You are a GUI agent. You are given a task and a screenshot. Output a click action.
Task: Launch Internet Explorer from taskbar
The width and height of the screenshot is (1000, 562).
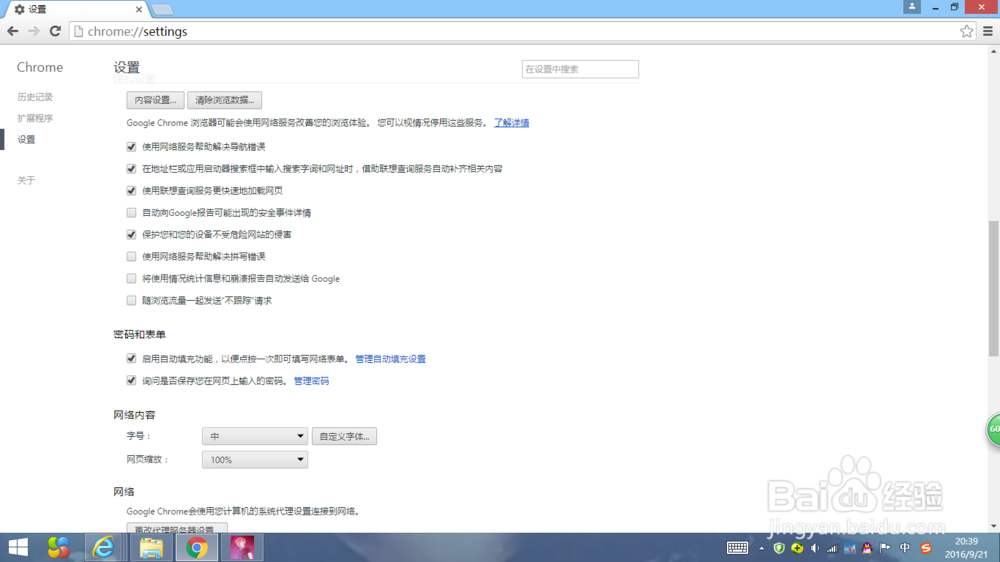tap(103, 547)
